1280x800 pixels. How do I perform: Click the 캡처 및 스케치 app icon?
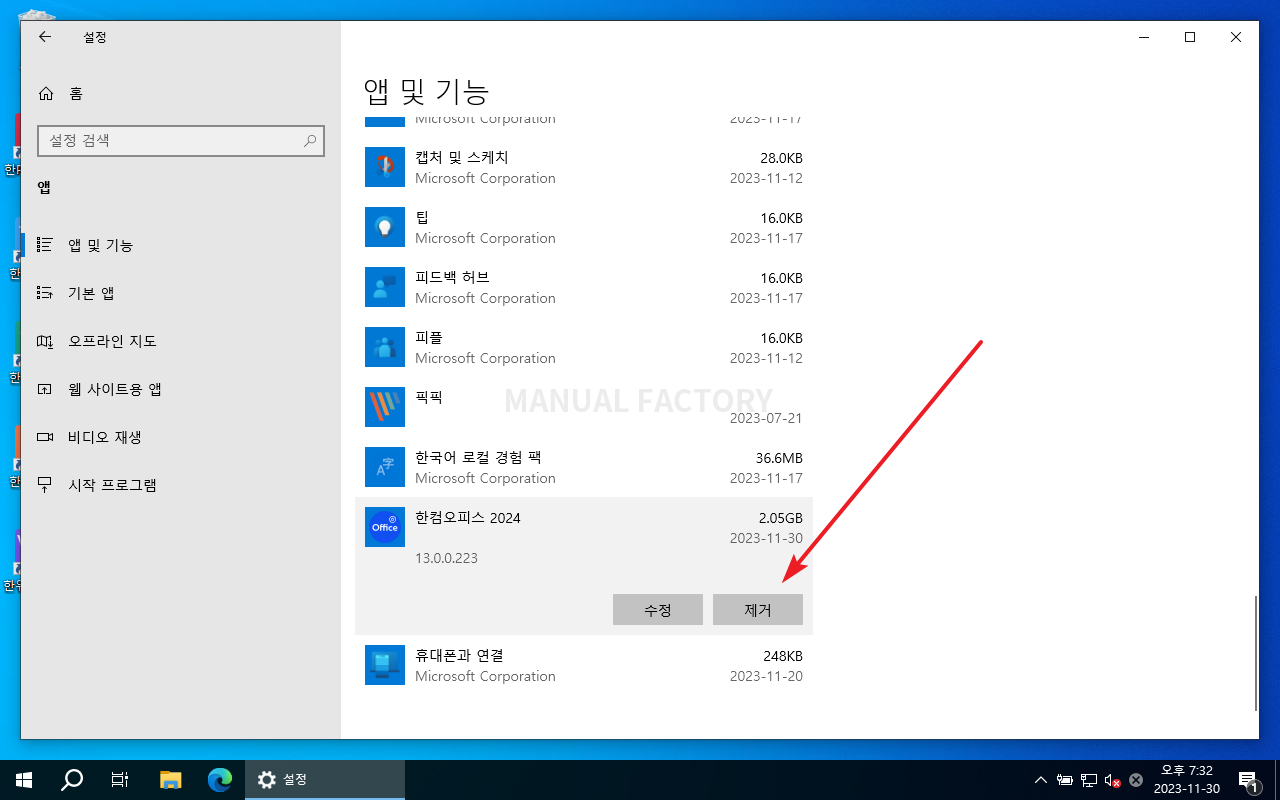click(x=385, y=167)
